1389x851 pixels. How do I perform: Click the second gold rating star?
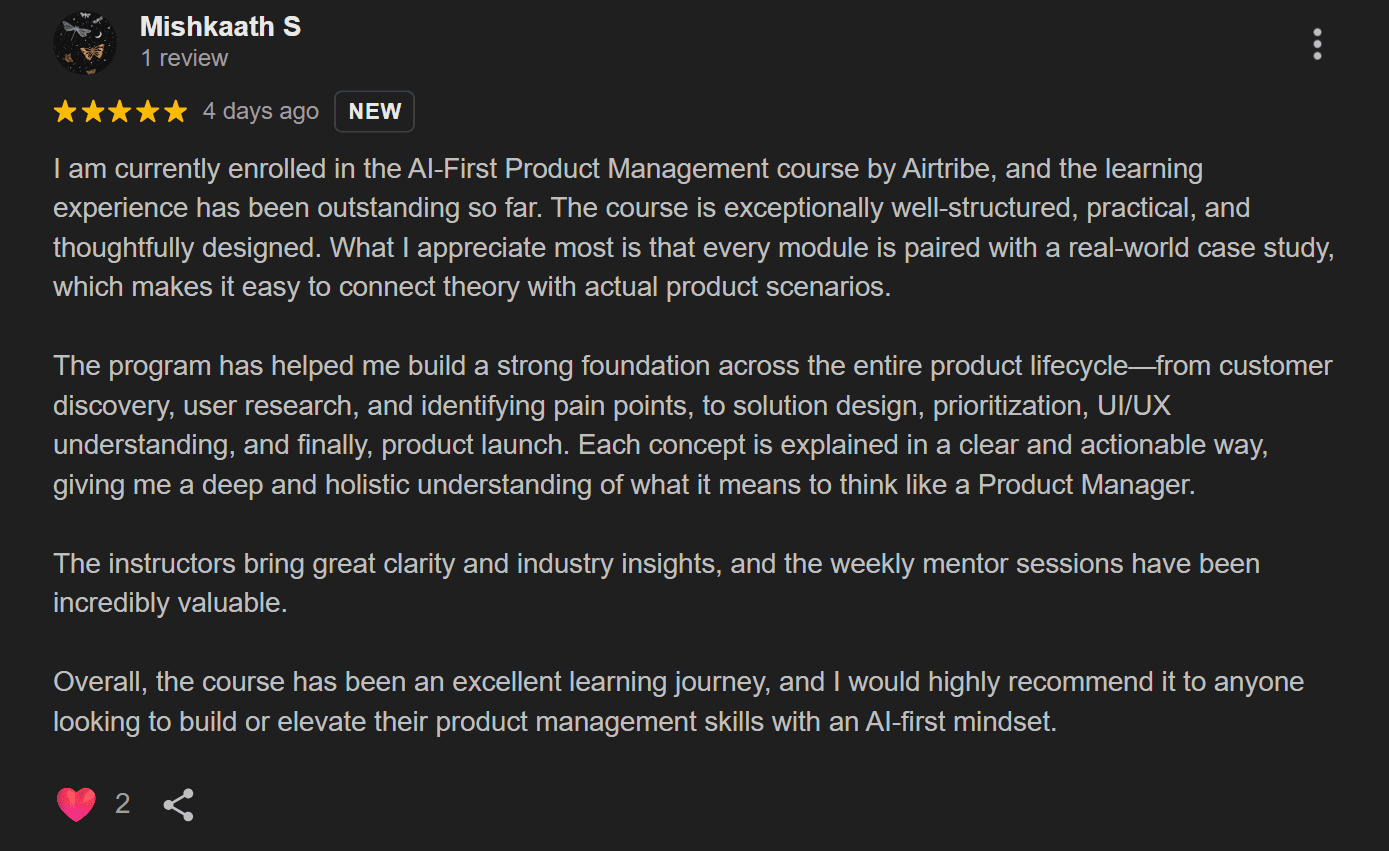click(x=93, y=112)
